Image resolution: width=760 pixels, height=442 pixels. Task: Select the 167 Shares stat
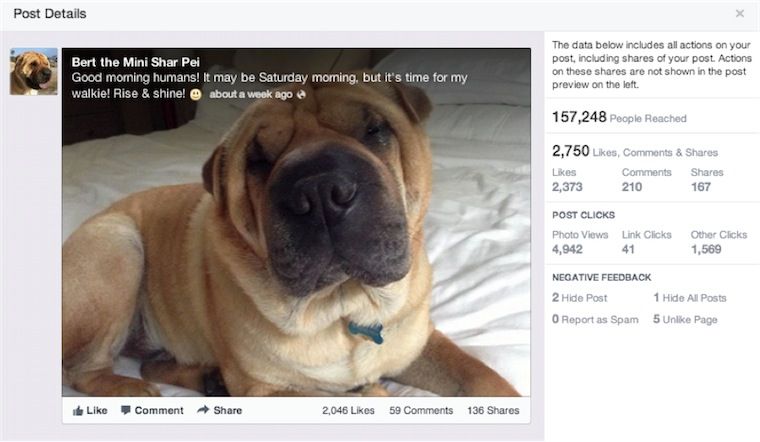pyautogui.click(x=701, y=187)
